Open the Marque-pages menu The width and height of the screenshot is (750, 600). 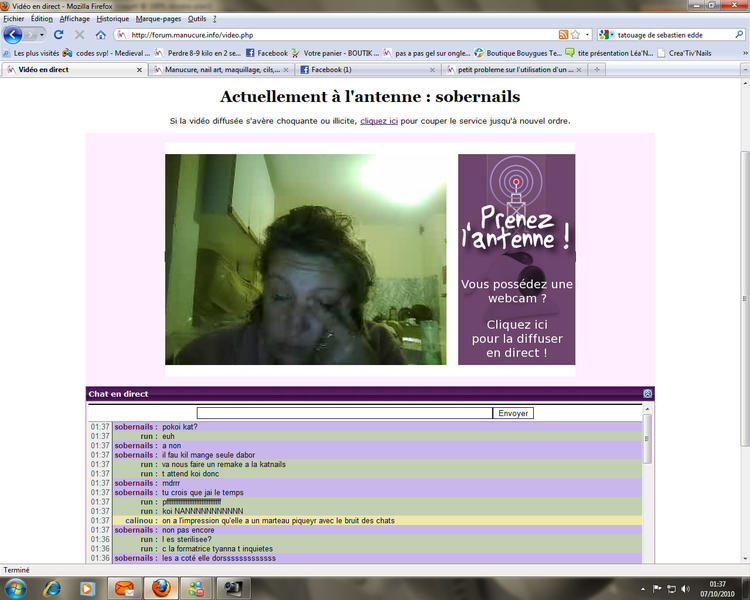(x=158, y=18)
